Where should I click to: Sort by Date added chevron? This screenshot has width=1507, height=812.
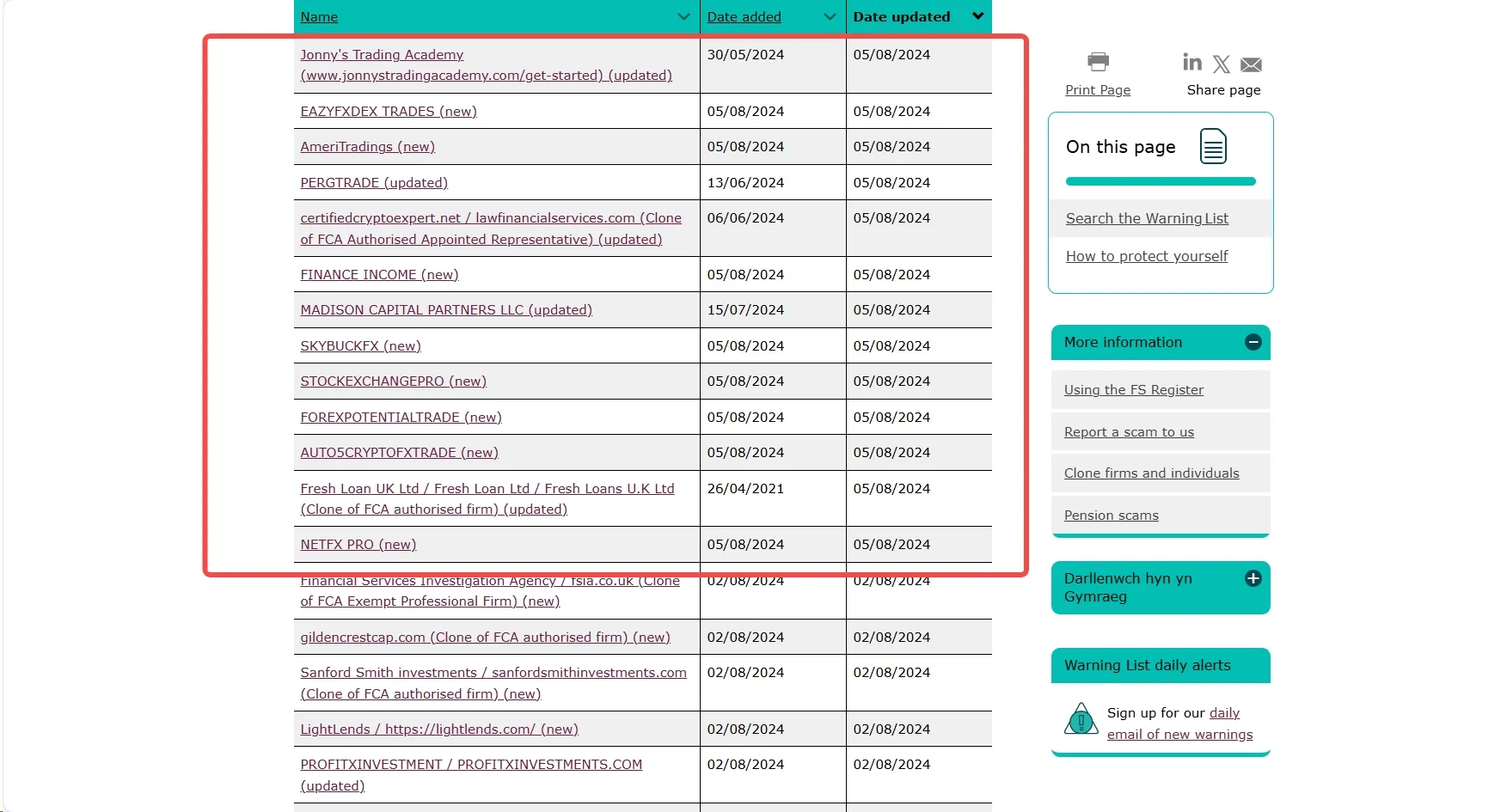(830, 17)
